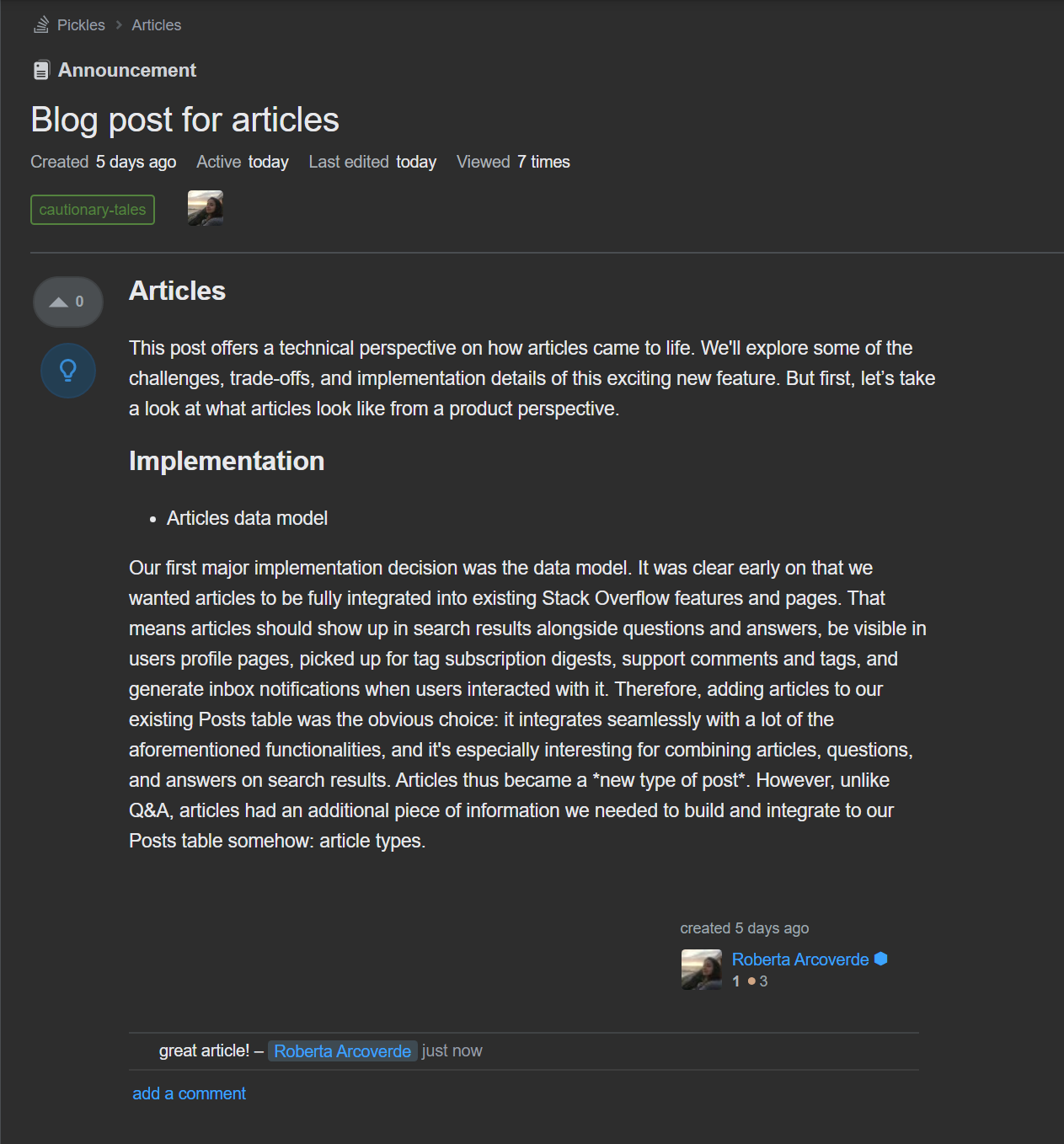Click the Announcement document icon
Viewport: 1064px width, 1144px height.
pyautogui.click(x=41, y=70)
